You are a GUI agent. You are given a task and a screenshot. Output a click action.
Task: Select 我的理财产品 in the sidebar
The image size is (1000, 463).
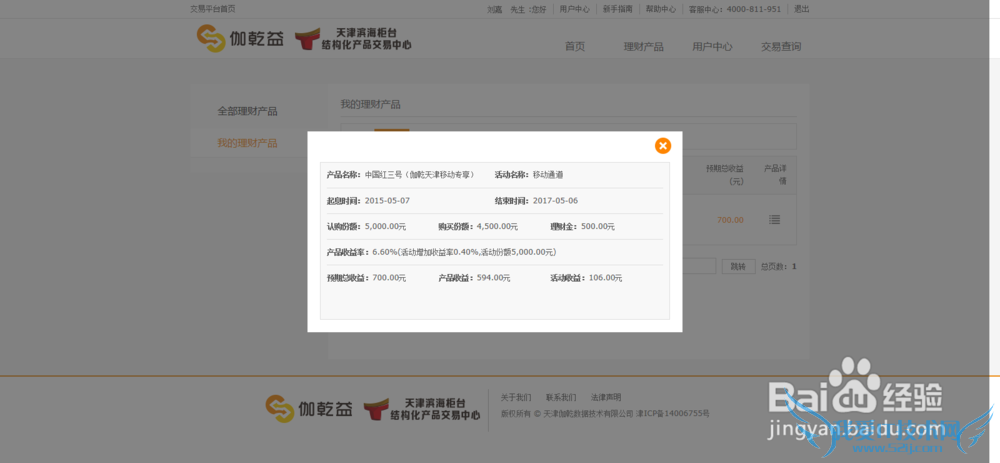tap(247, 143)
